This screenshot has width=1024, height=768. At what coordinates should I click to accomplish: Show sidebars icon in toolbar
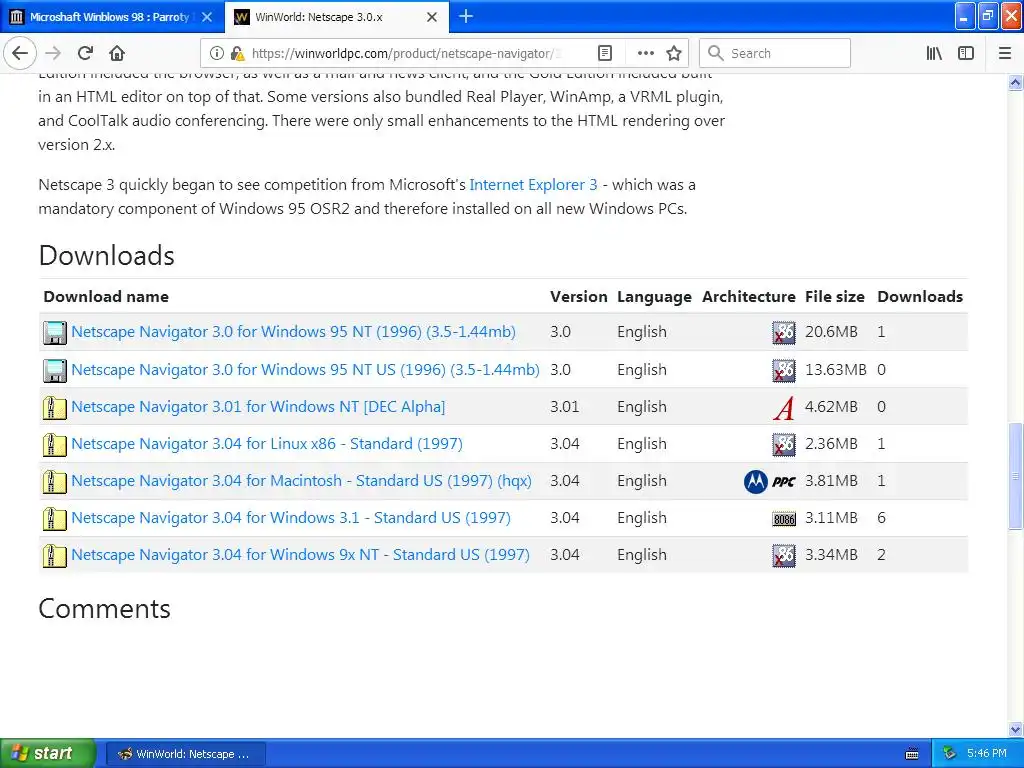pyautogui.click(x=966, y=53)
